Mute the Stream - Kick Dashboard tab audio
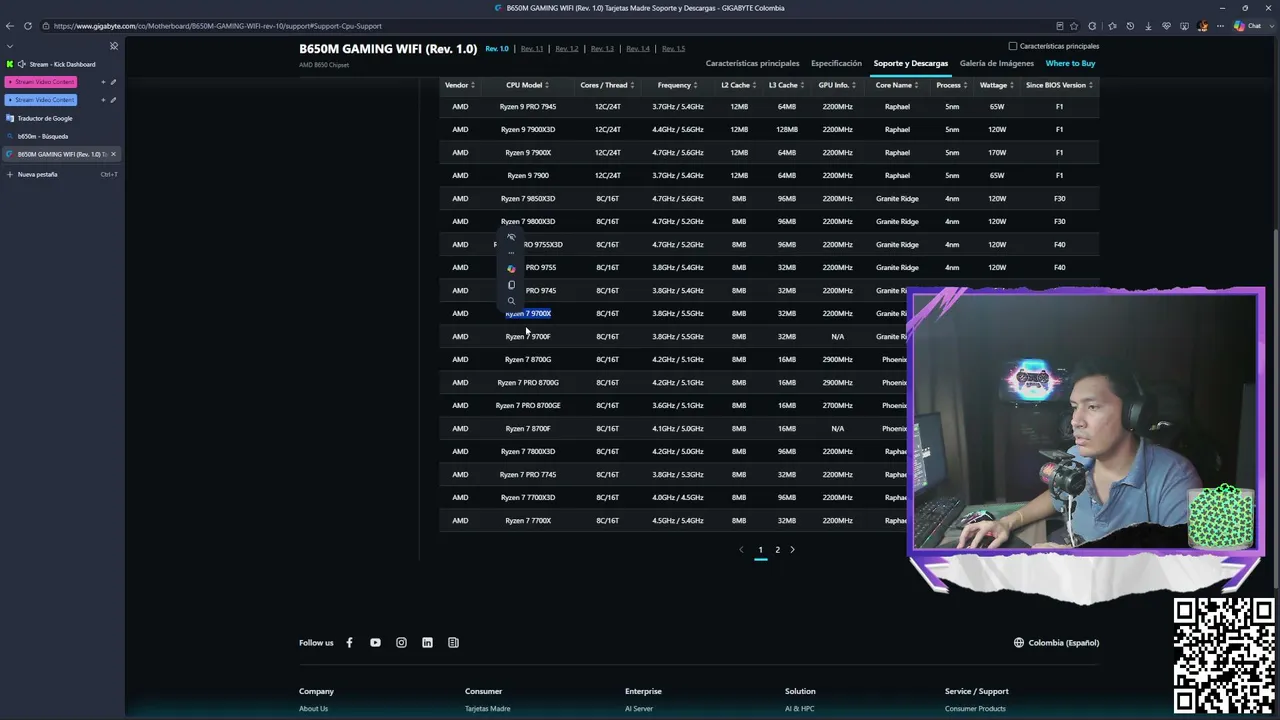The height and width of the screenshot is (720, 1280). tap(22, 64)
